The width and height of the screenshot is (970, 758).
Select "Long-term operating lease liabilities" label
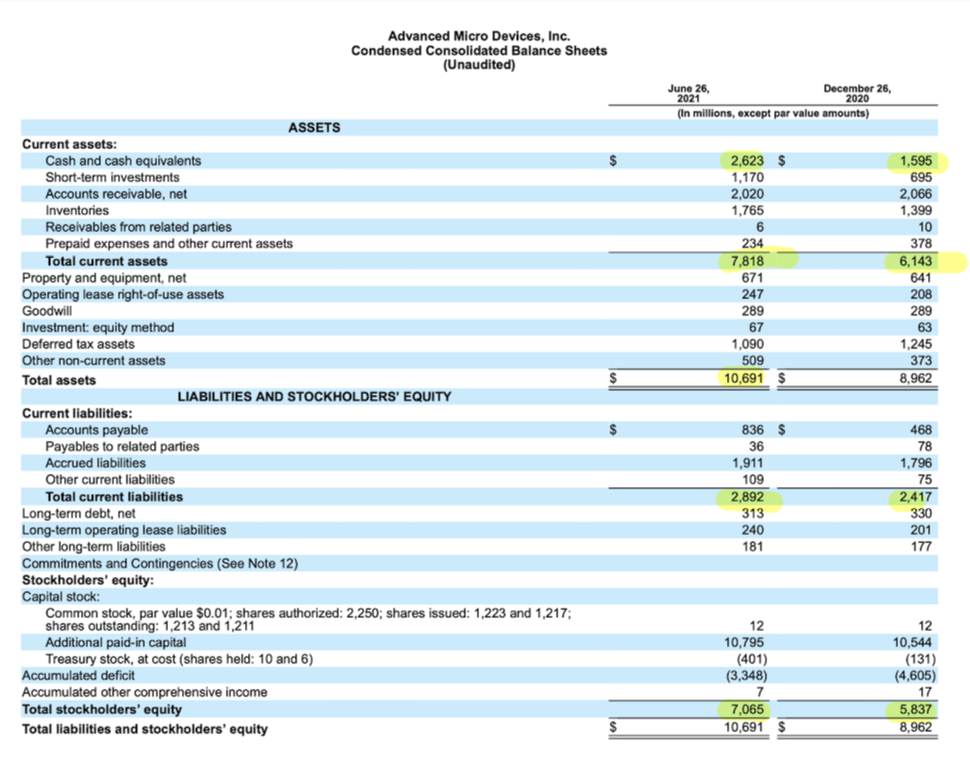(124, 530)
